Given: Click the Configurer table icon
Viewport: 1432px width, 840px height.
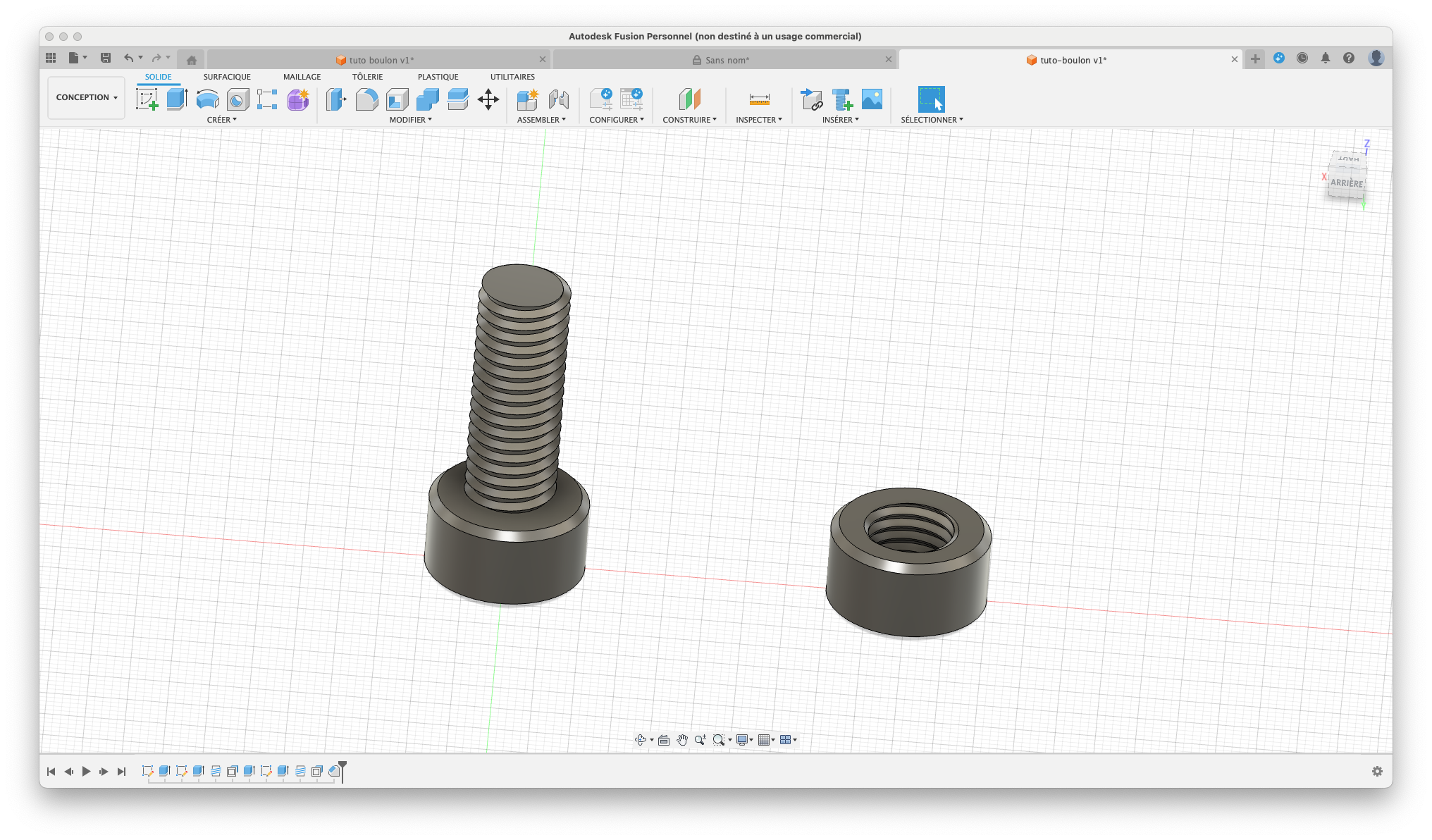Looking at the screenshot, I should click(631, 99).
